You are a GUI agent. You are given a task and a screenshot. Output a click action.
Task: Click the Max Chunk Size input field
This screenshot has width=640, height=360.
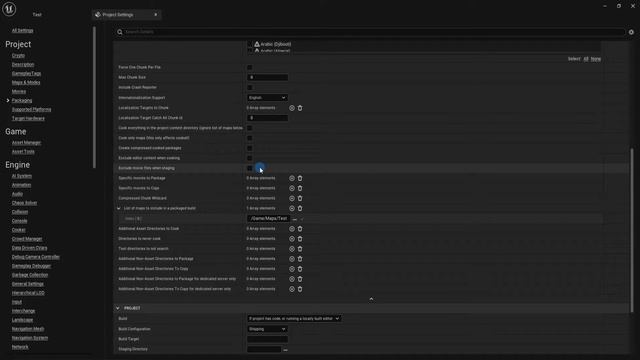pos(267,78)
